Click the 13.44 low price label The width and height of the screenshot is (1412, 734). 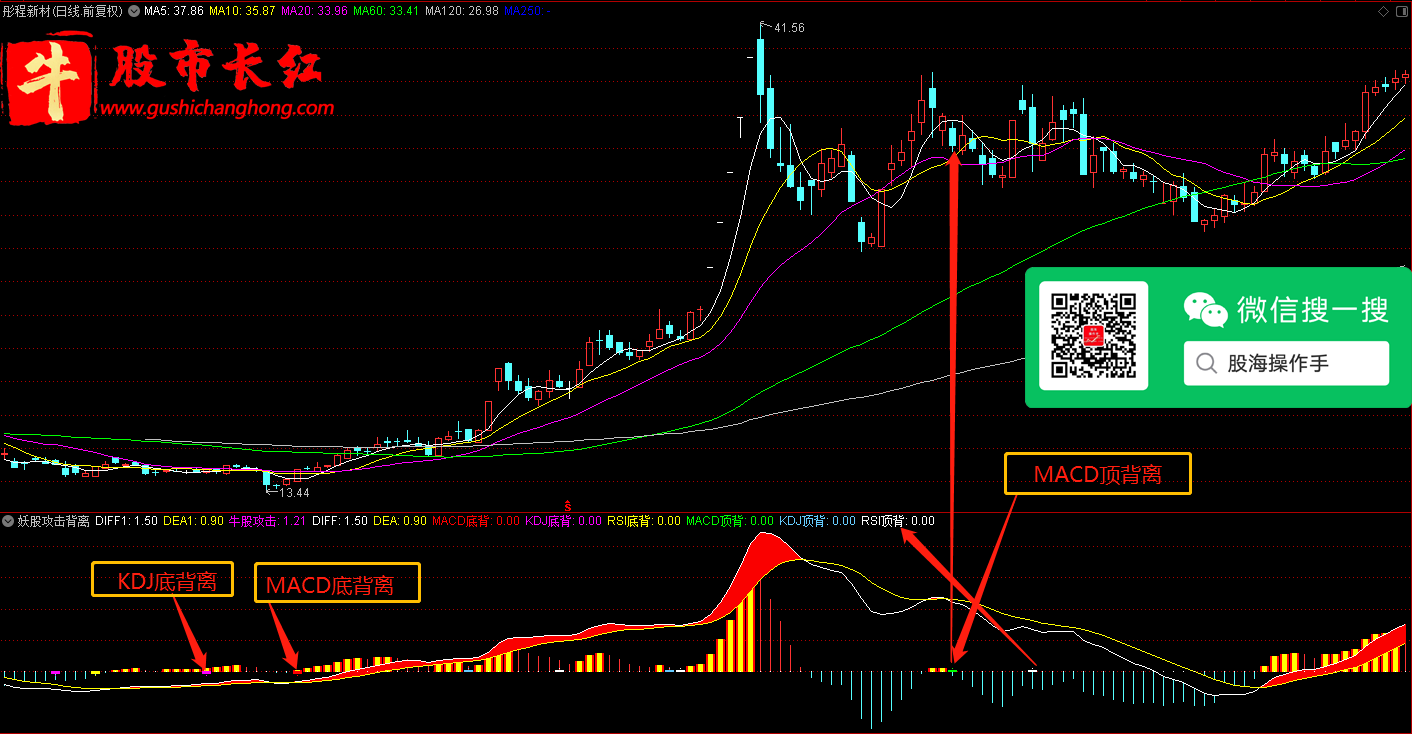(x=294, y=493)
